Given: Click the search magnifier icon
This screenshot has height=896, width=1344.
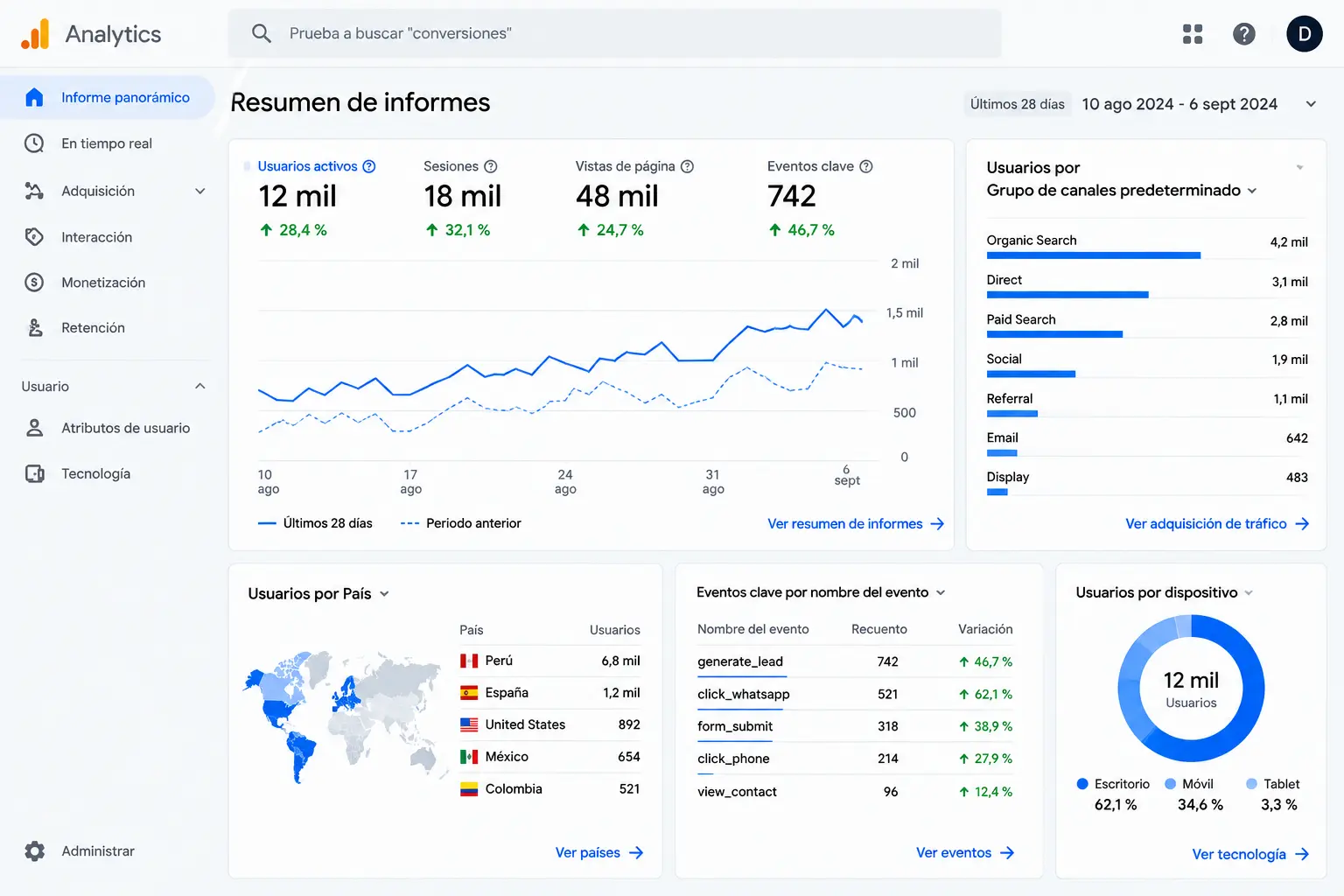Looking at the screenshot, I should (x=261, y=33).
